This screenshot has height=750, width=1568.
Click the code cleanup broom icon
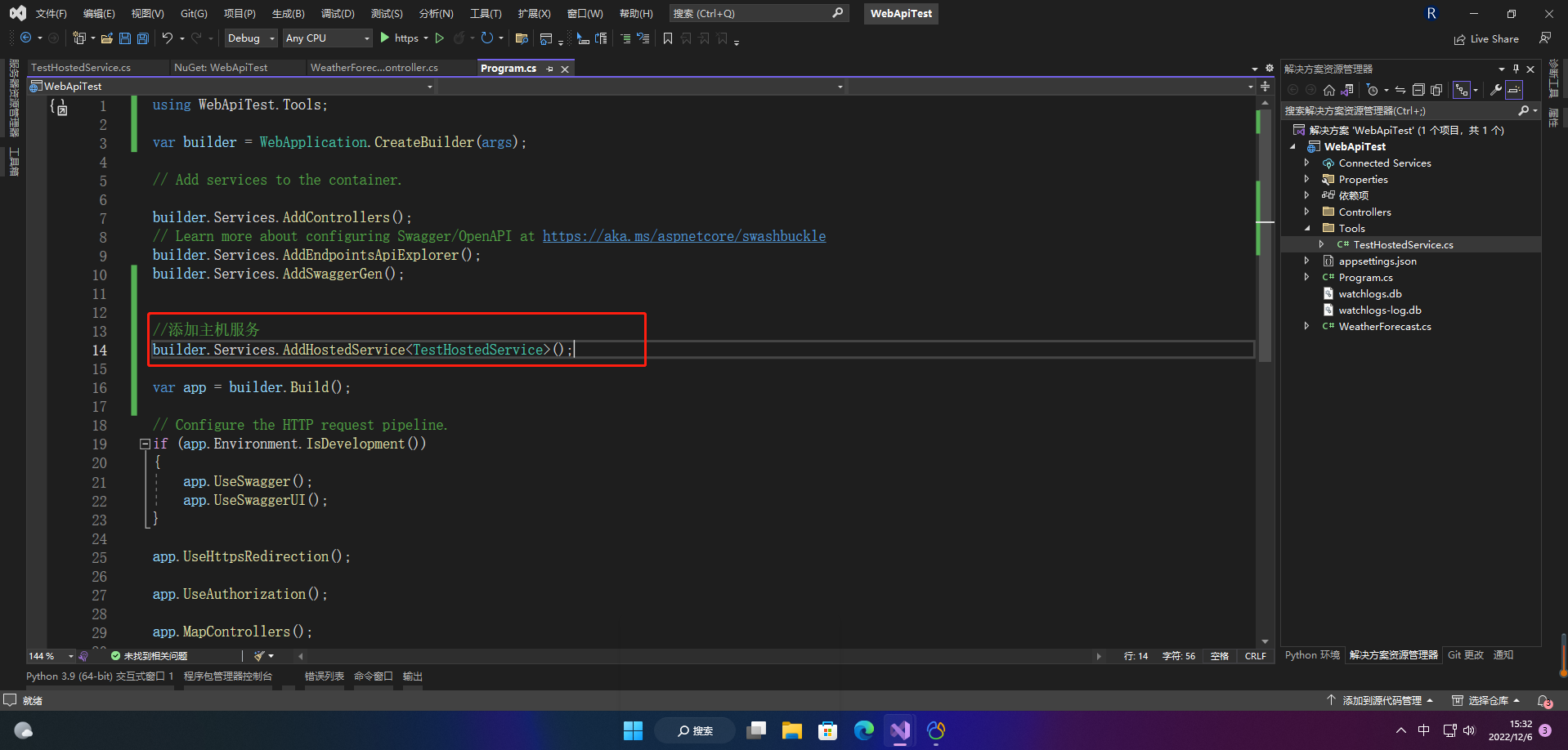[x=259, y=655]
